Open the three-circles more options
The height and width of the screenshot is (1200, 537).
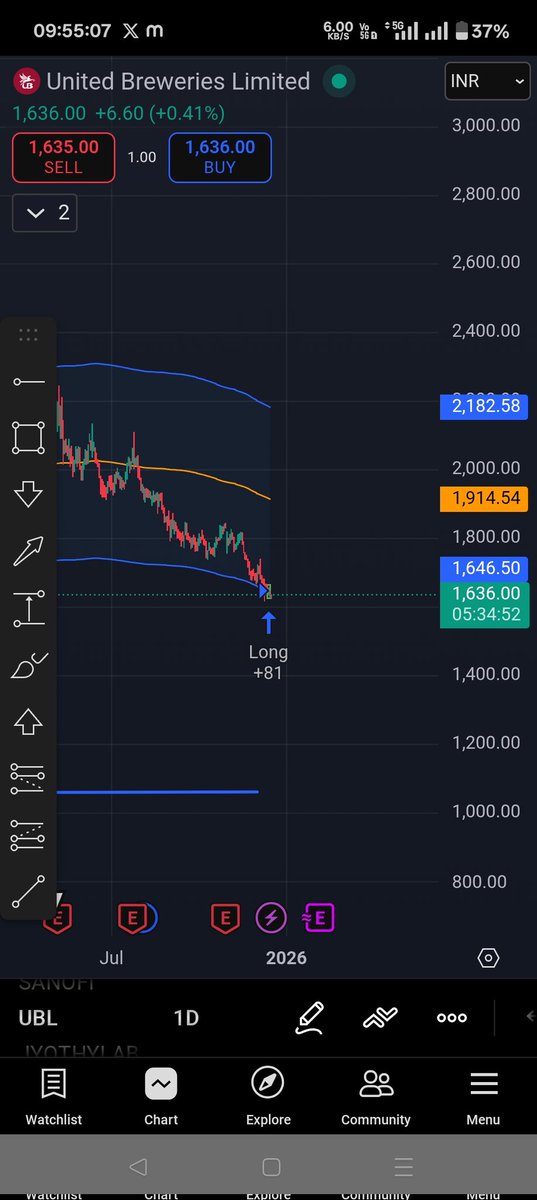[x=452, y=1018]
